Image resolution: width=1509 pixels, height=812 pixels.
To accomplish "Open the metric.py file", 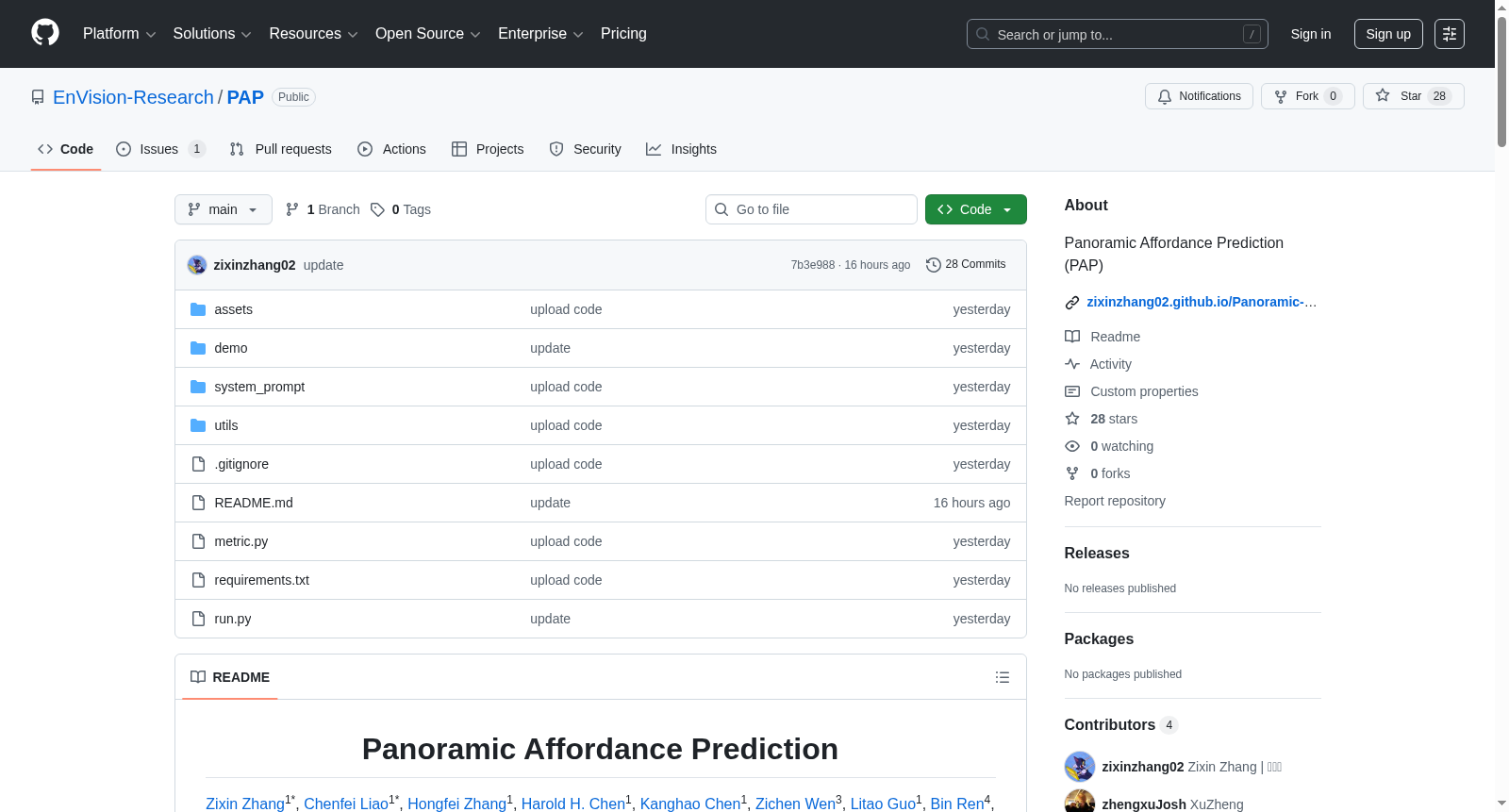I will 241,541.
